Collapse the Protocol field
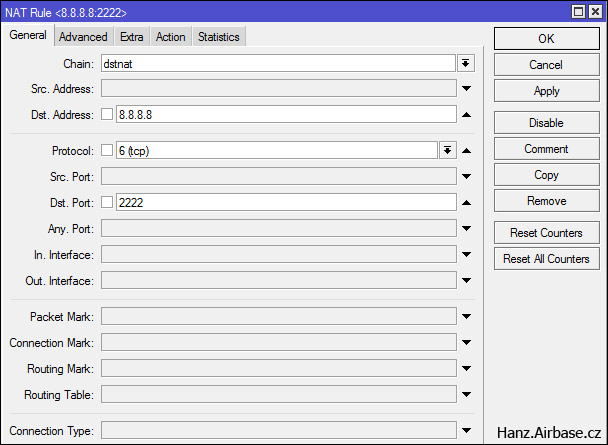The width and height of the screenshot is (608, 445). [466, 151]
